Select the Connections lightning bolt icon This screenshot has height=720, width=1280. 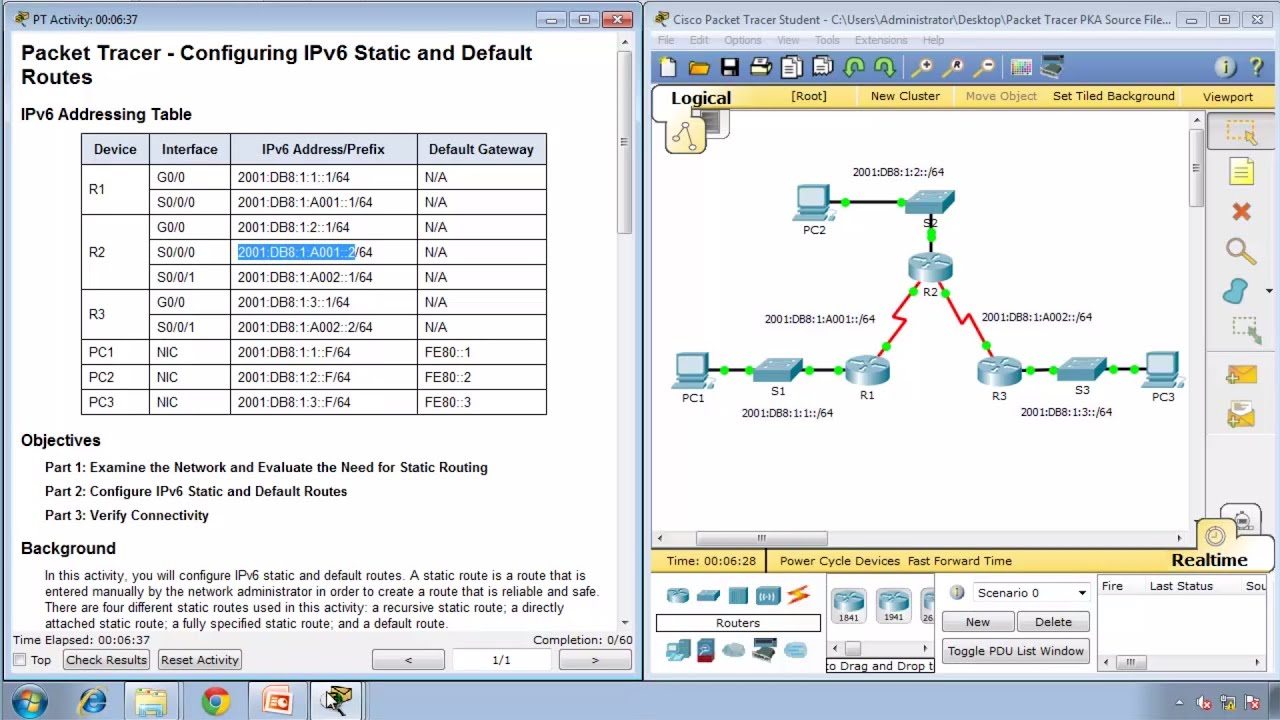[x=798, y=596]
